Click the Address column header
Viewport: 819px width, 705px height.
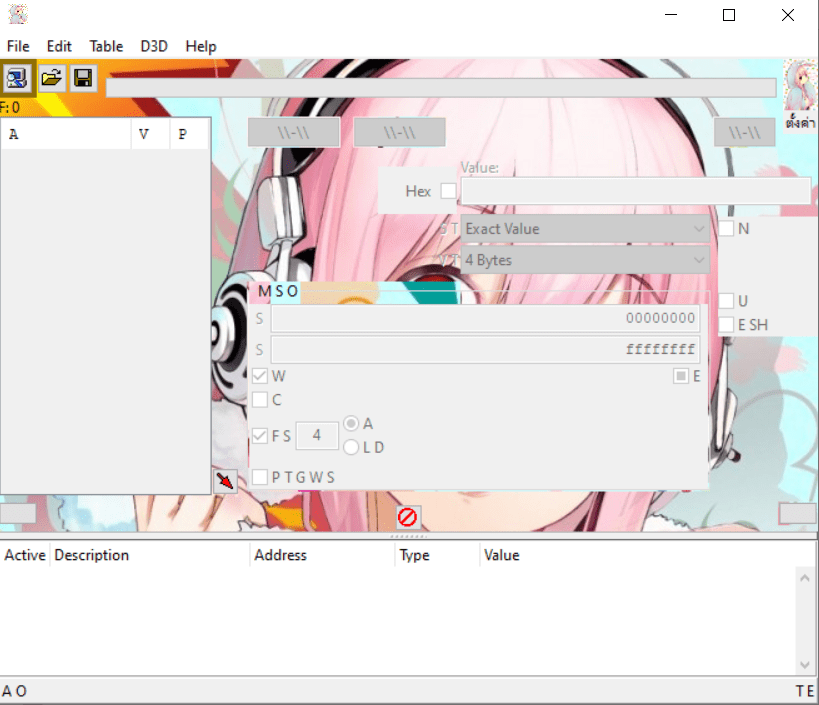tap(322, 555)
